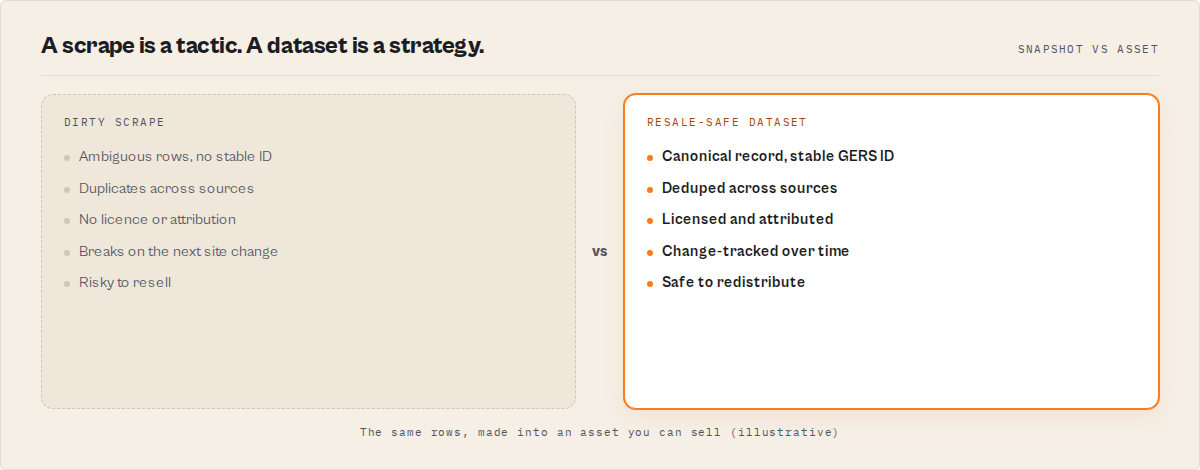
Task: Click the grey bullet beside Duplicates across sources
Action: (x=67, y=189)
